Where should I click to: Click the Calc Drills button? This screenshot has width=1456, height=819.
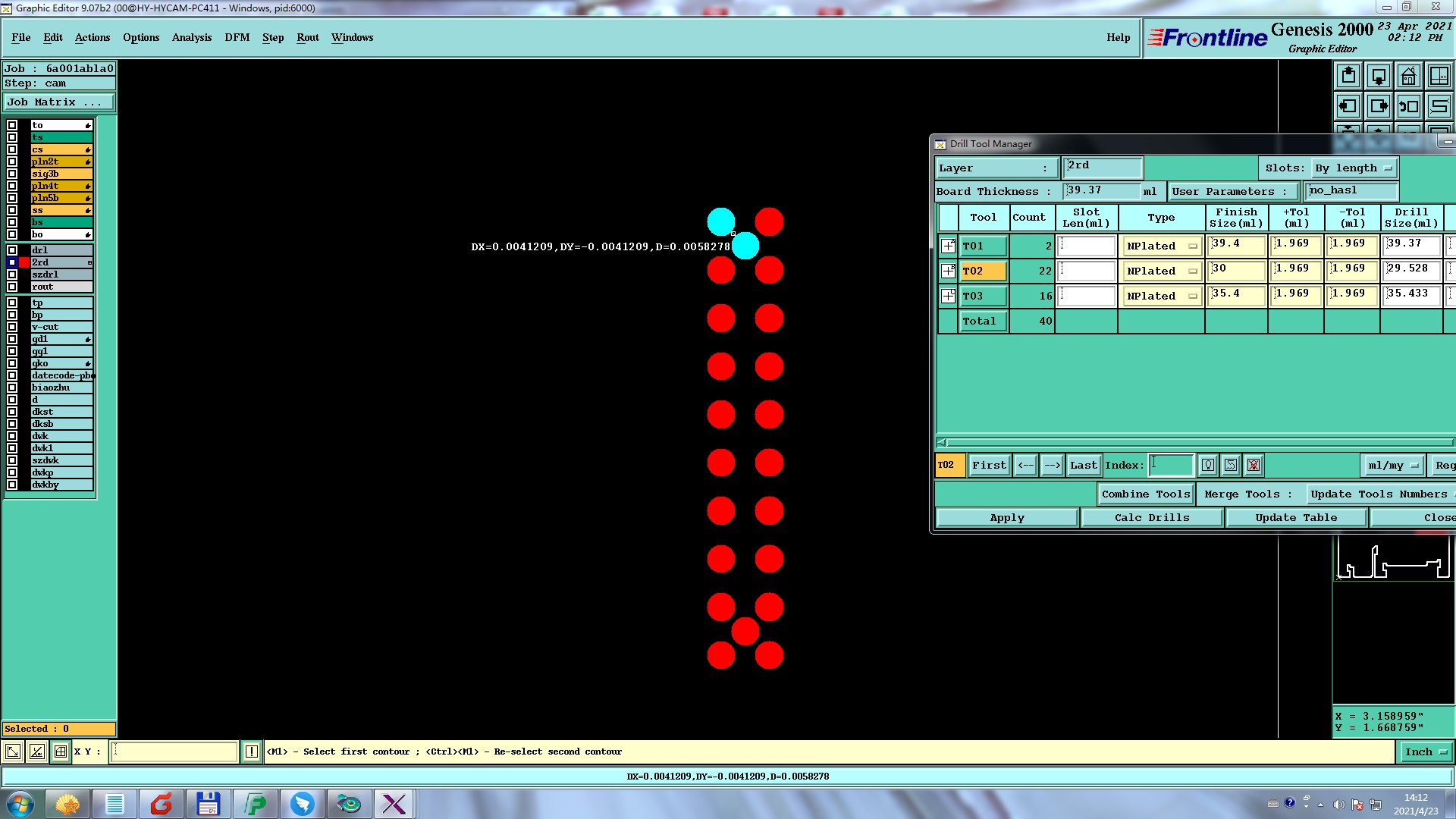click(x=1151, y=518)
